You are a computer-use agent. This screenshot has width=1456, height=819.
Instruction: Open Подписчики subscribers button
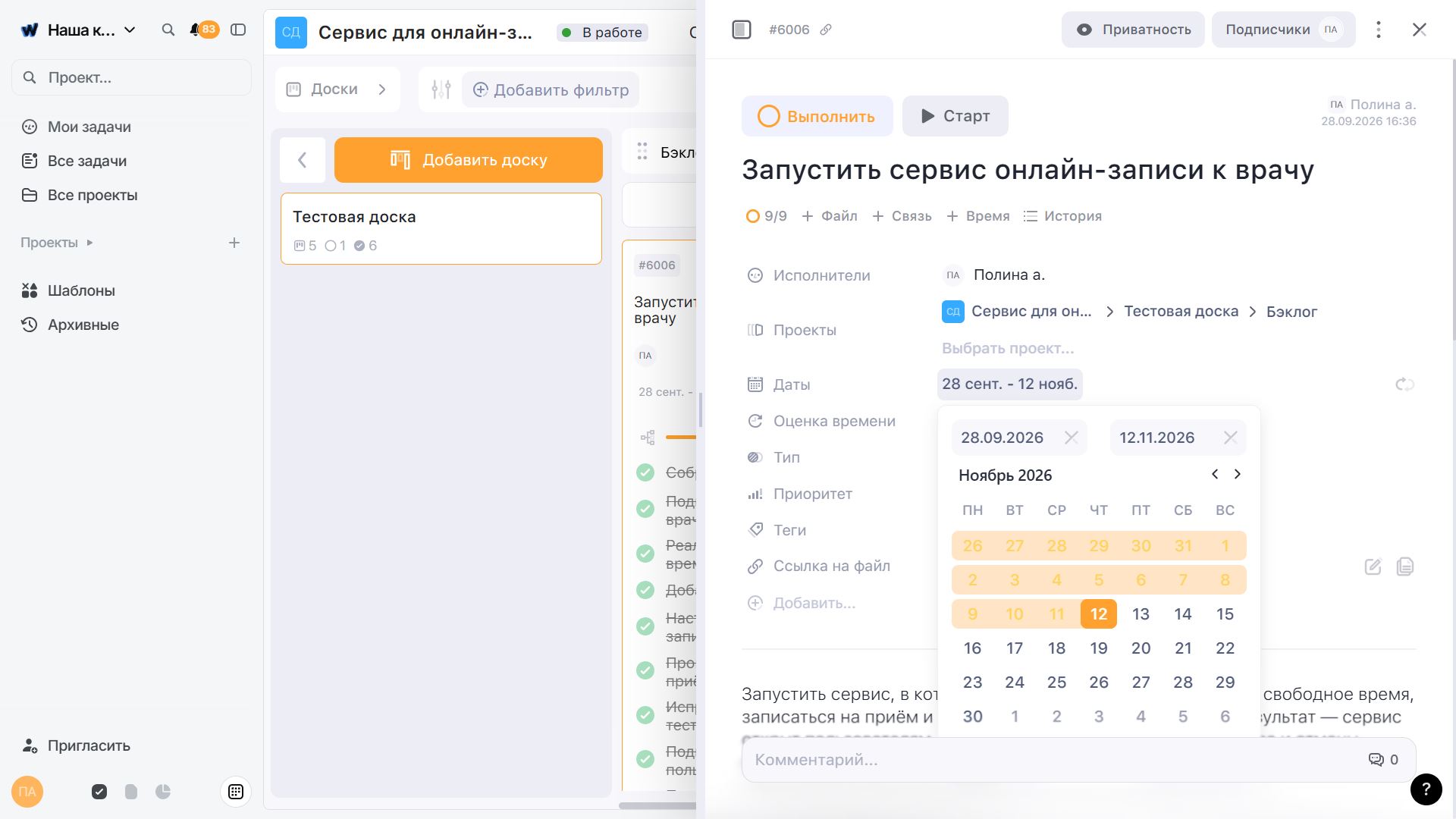(x=1283, y=30)
